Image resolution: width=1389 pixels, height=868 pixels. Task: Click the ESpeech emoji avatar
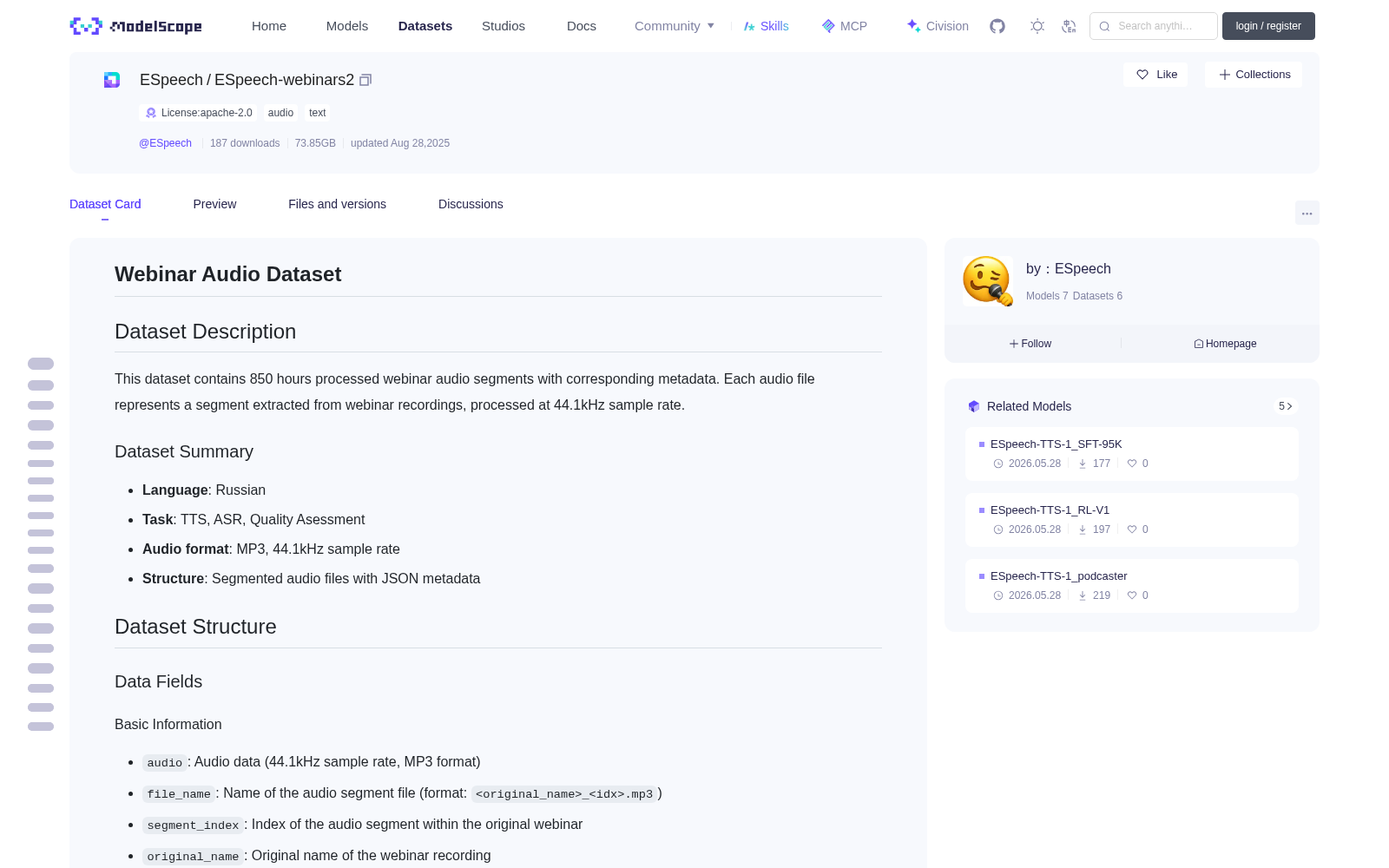(x=988, y=280)
